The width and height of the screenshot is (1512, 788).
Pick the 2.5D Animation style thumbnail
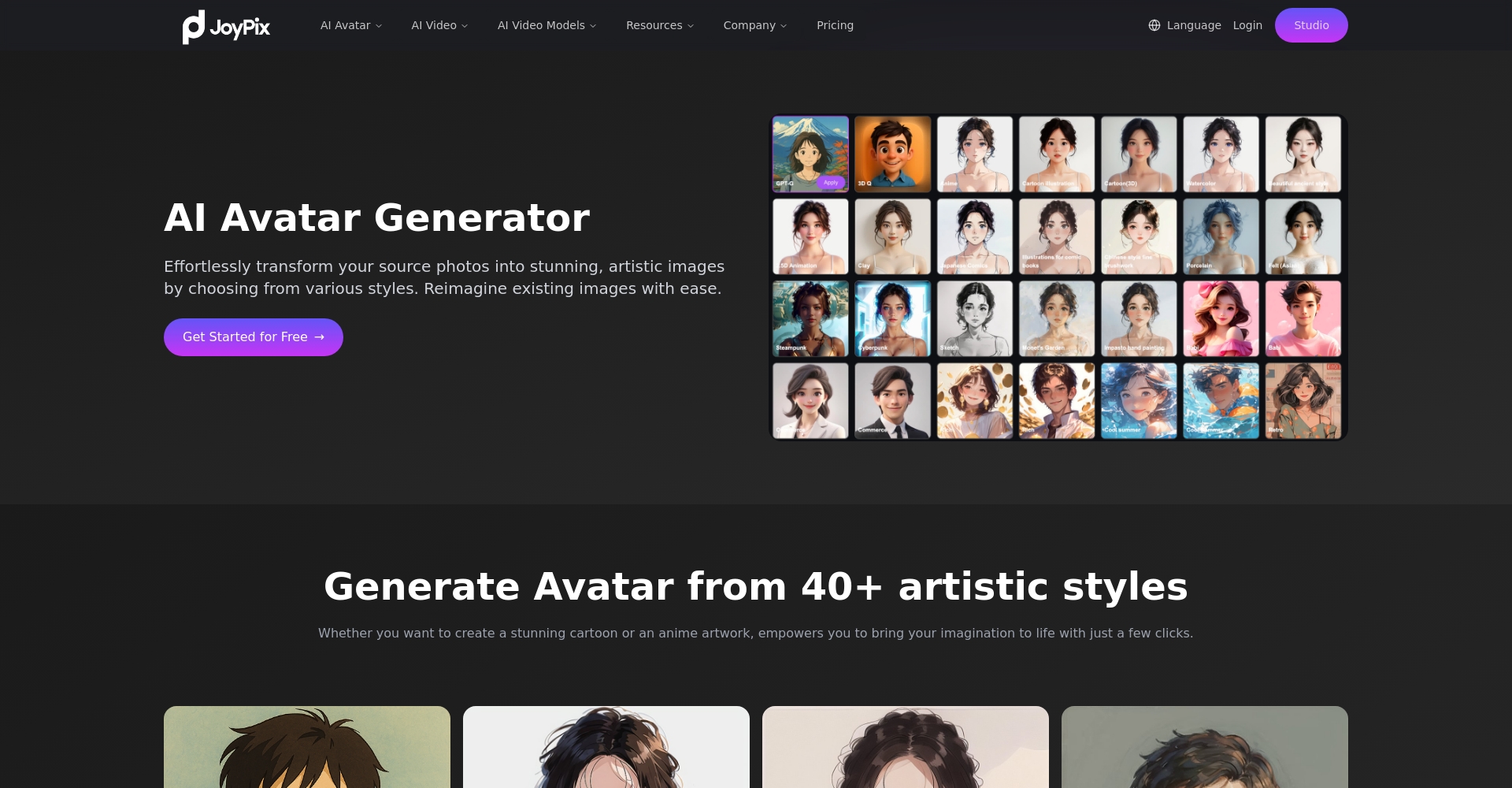pos(810,236)
